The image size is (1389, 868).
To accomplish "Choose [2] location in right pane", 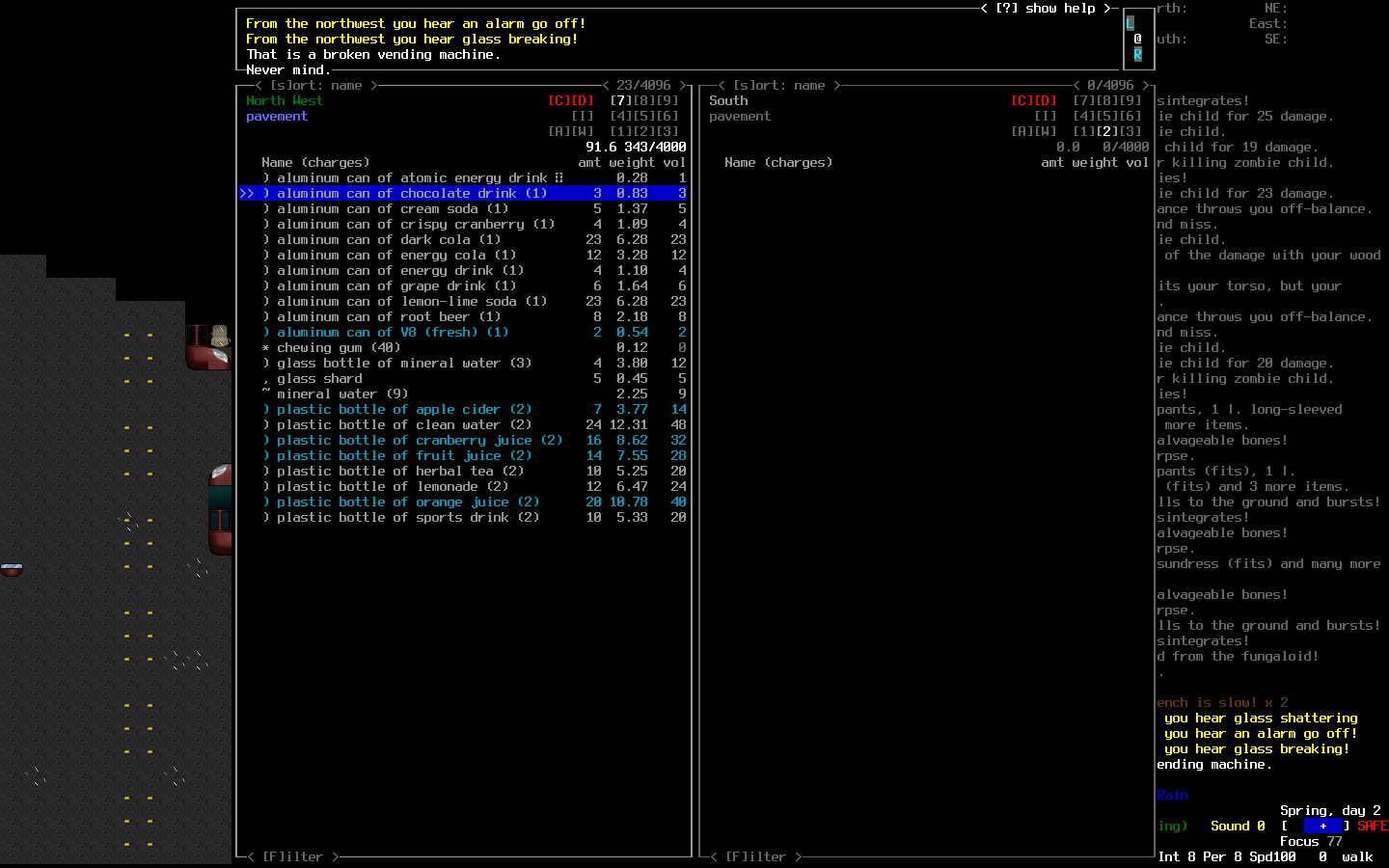I will [x=1107, y=131].
